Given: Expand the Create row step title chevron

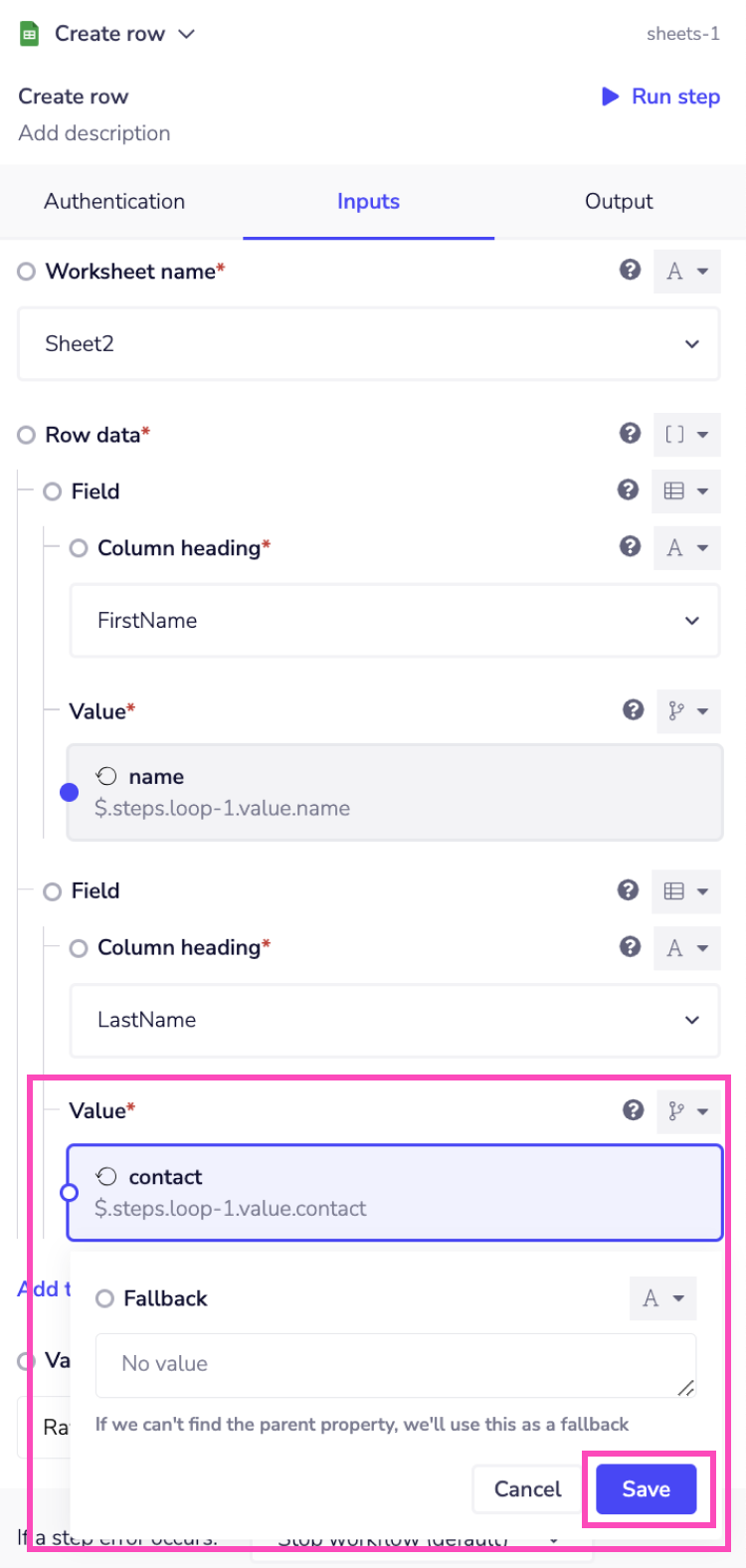Looking at the screenshot, I should coord(186,33).
